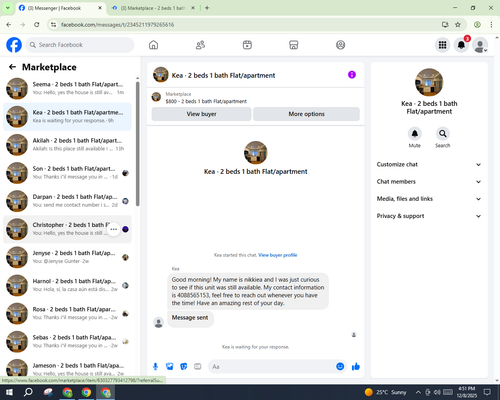The image size is (500, 400).
Task: Open the Friends icon in top navigation
Action: (x=200, y=45)
